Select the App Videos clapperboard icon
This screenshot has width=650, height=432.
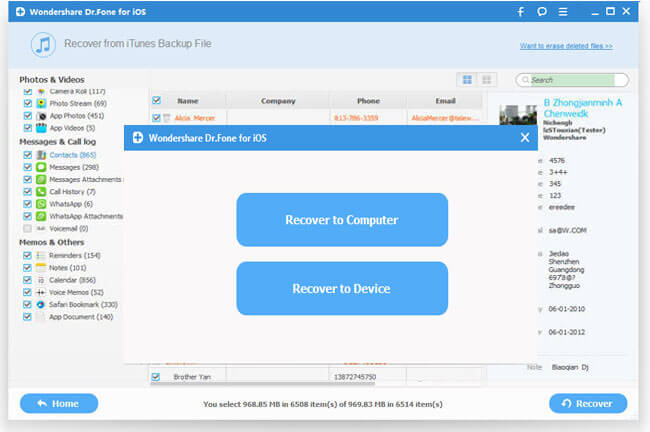click(x=41, y=128)
